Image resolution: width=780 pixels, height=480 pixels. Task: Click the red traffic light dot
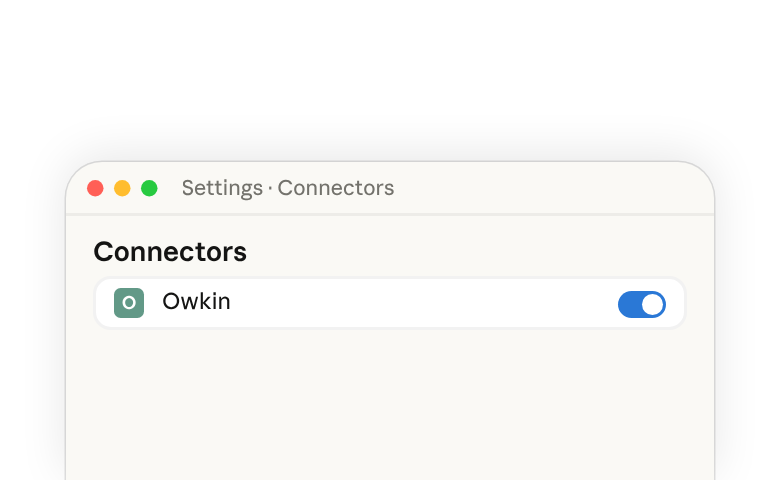click(x=95, y=188)
